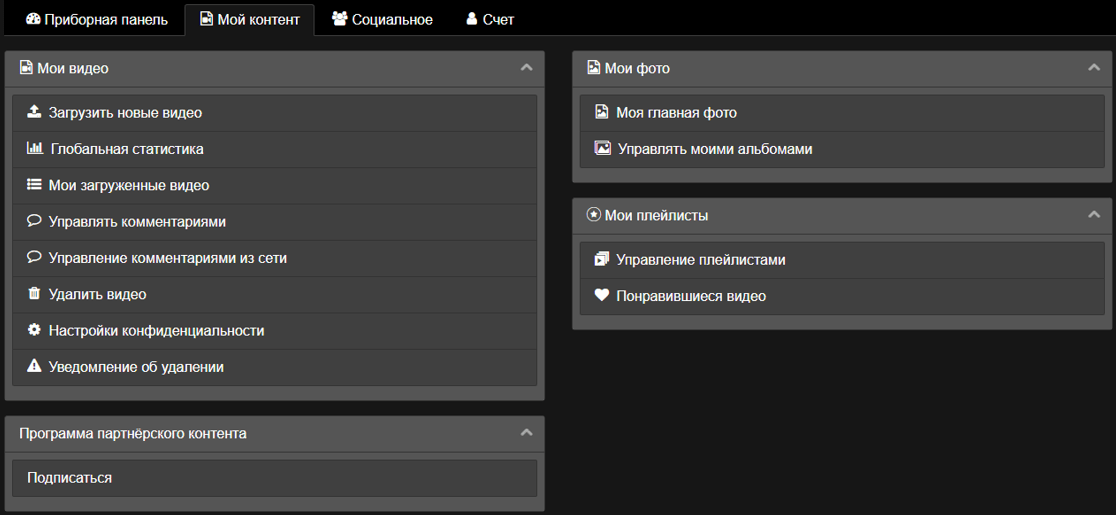Viewport: 1116px width, 515px height.
Task: Open Управлять комментариями
Action: tap(275, 222)
